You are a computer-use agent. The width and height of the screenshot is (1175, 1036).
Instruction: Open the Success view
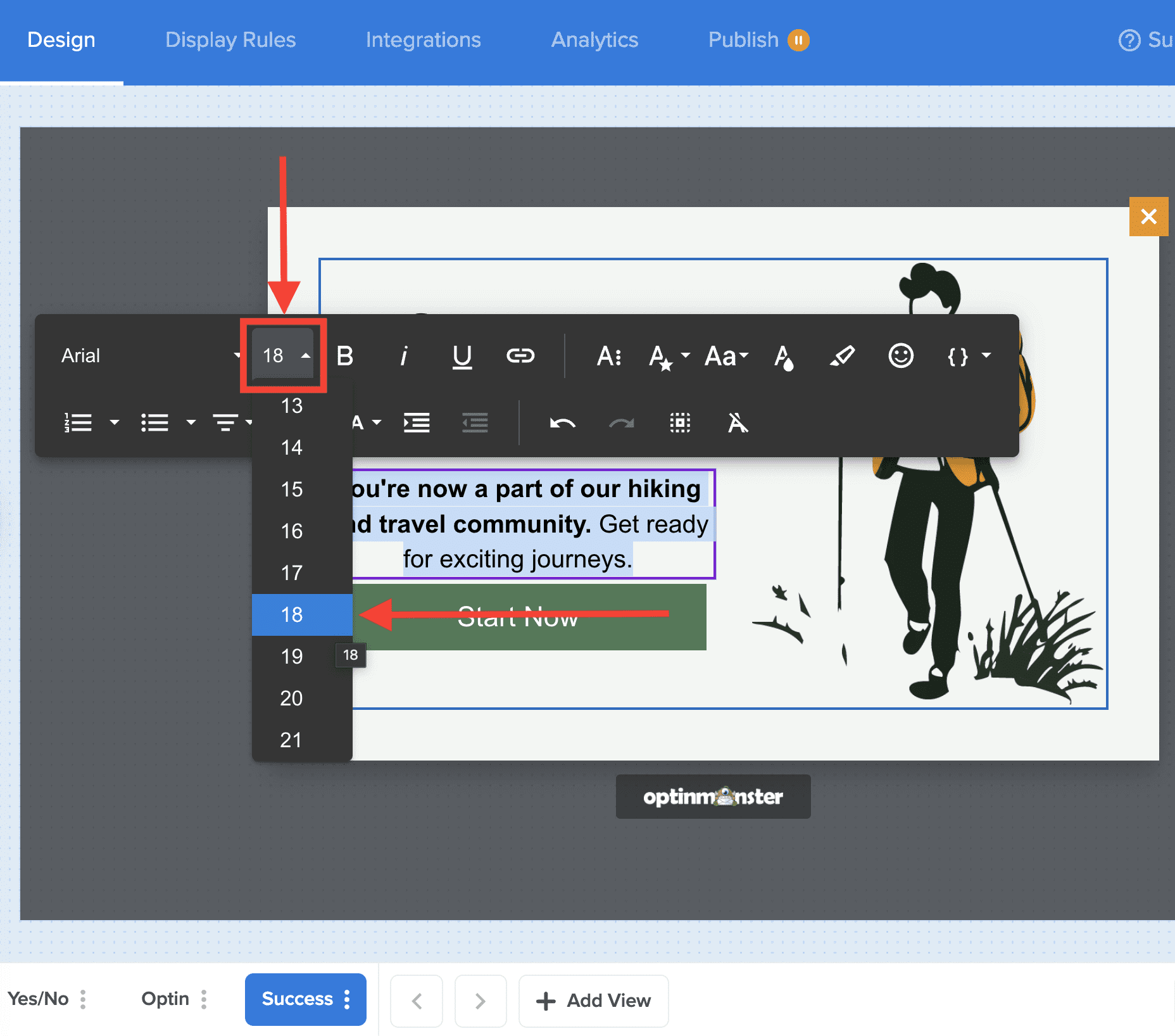[x=298, y=999]
